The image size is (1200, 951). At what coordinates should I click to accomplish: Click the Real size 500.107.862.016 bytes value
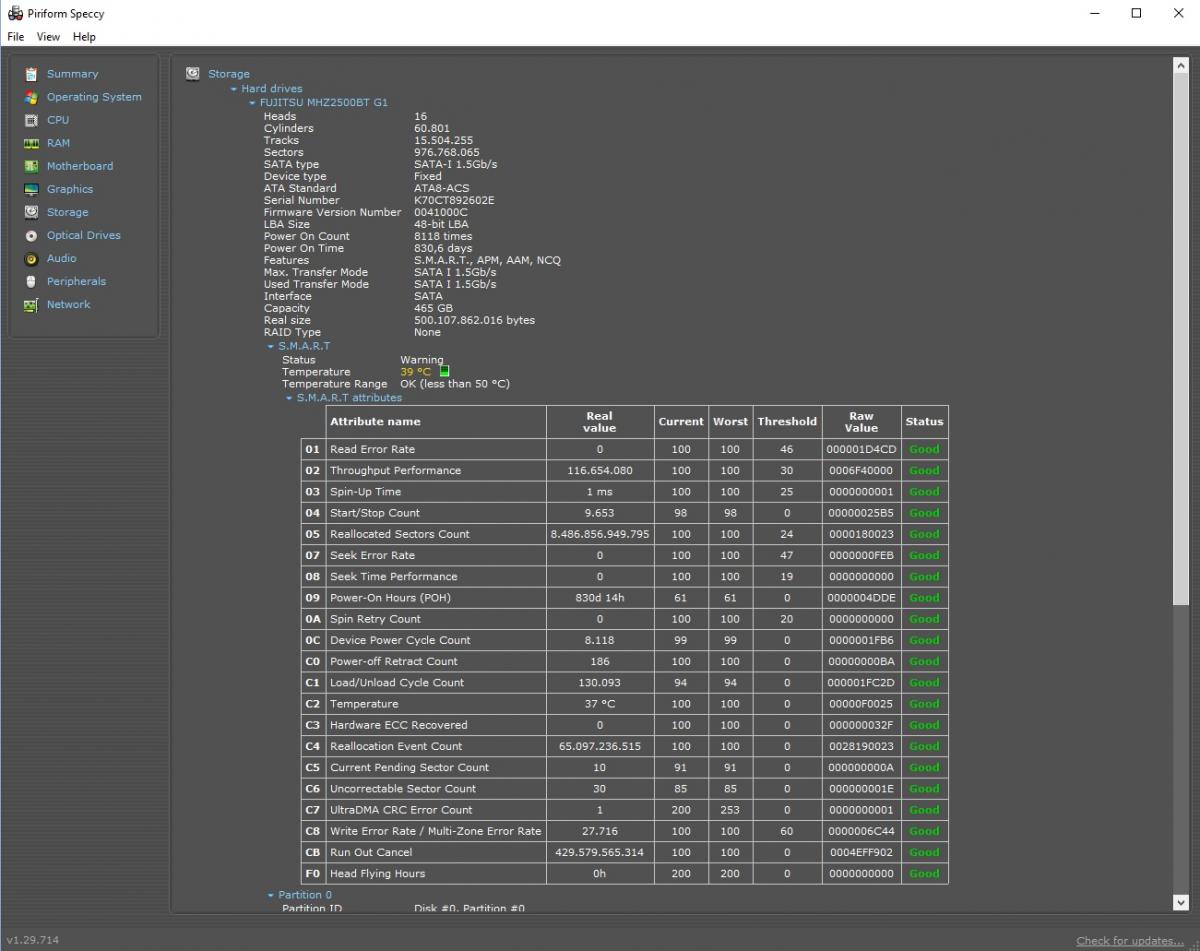(474, 320)
